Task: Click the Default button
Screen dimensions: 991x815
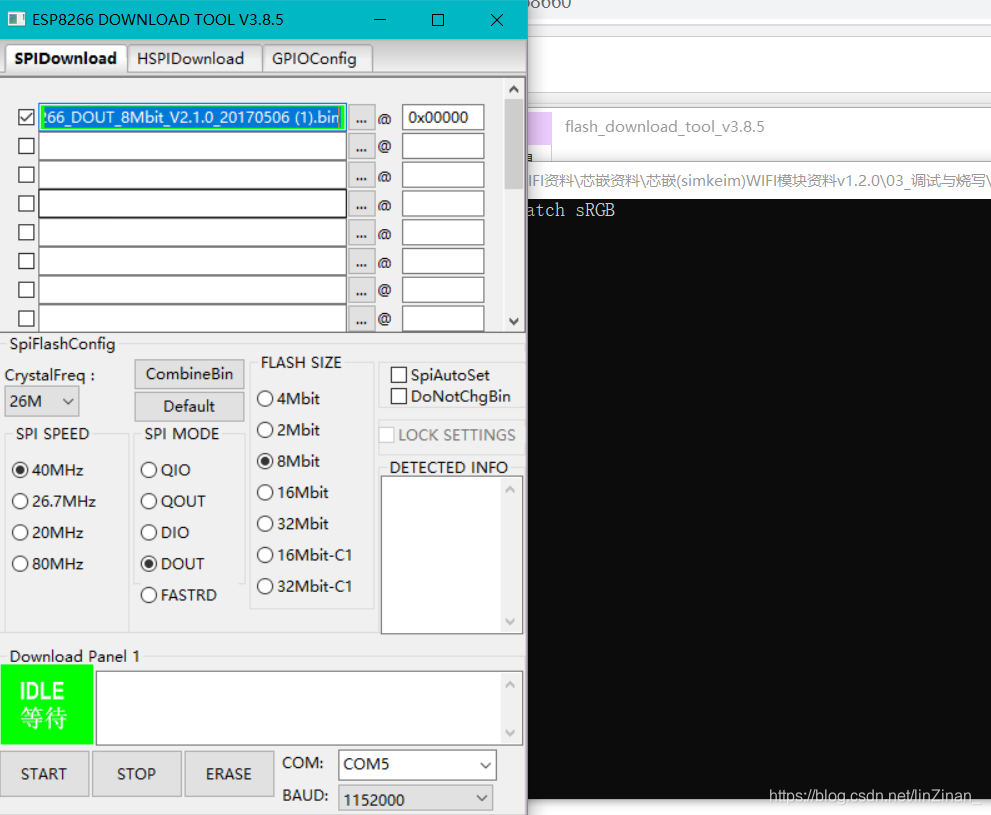Action: click(190, 406)
